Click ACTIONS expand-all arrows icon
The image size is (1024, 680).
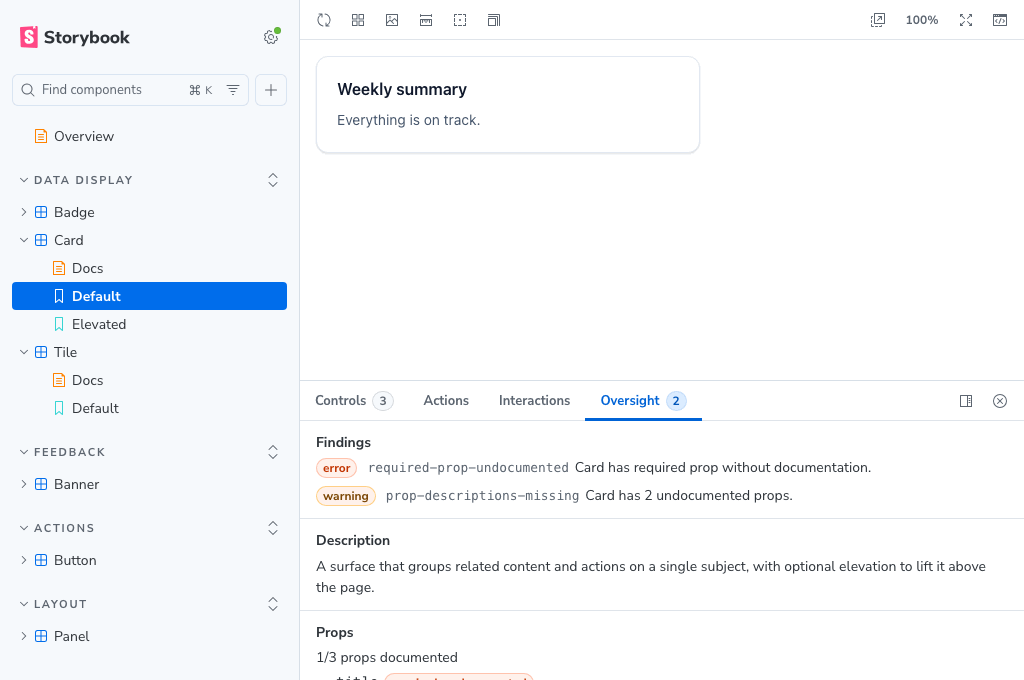point(273,528)
